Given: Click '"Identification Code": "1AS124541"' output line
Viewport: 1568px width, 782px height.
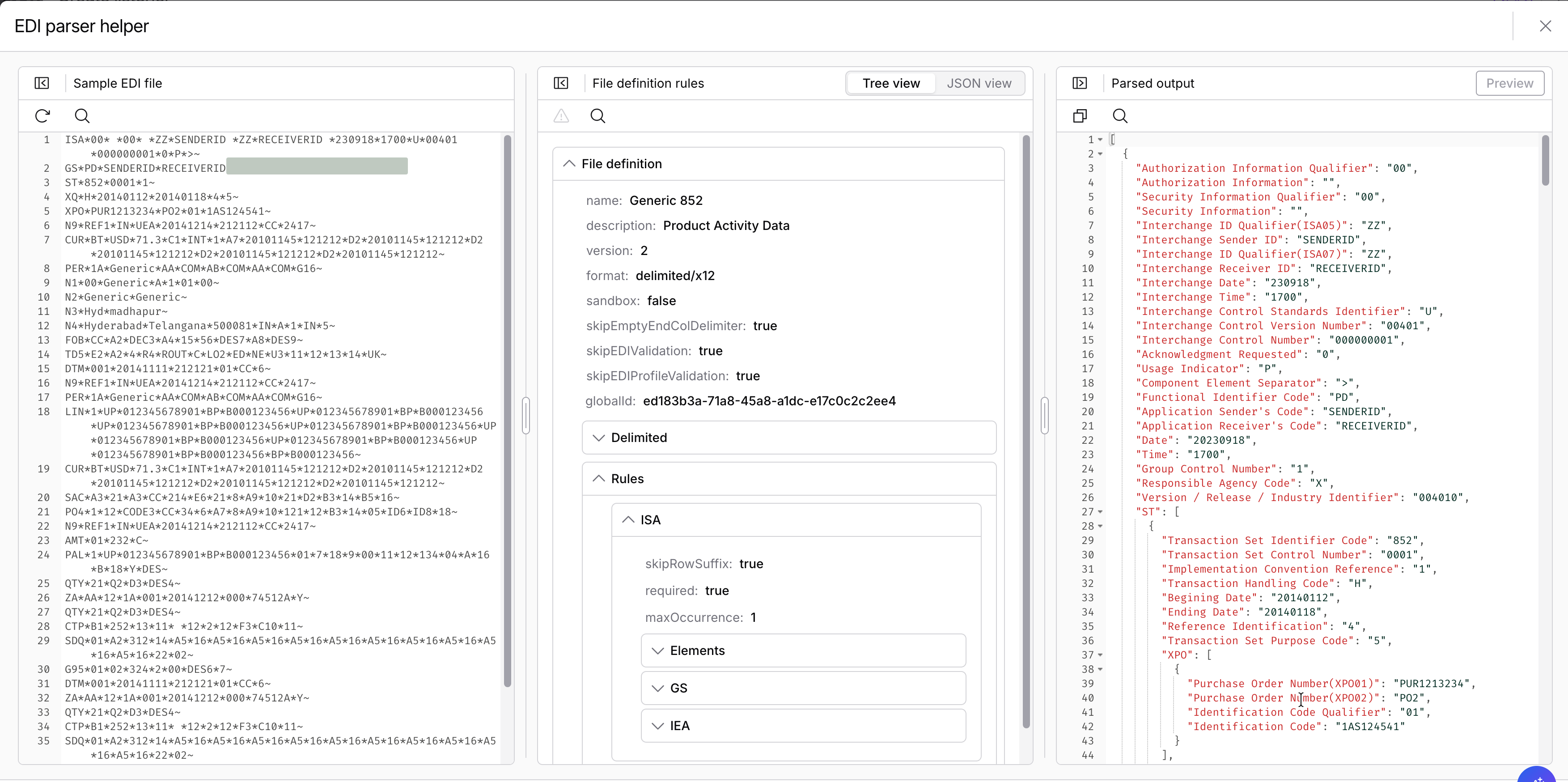Looking at the screenshot, I should click(x=1297, y=727).
